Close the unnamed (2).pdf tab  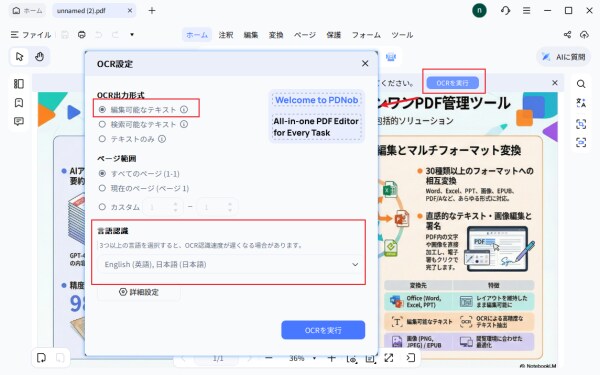click(x=130, y=11)
